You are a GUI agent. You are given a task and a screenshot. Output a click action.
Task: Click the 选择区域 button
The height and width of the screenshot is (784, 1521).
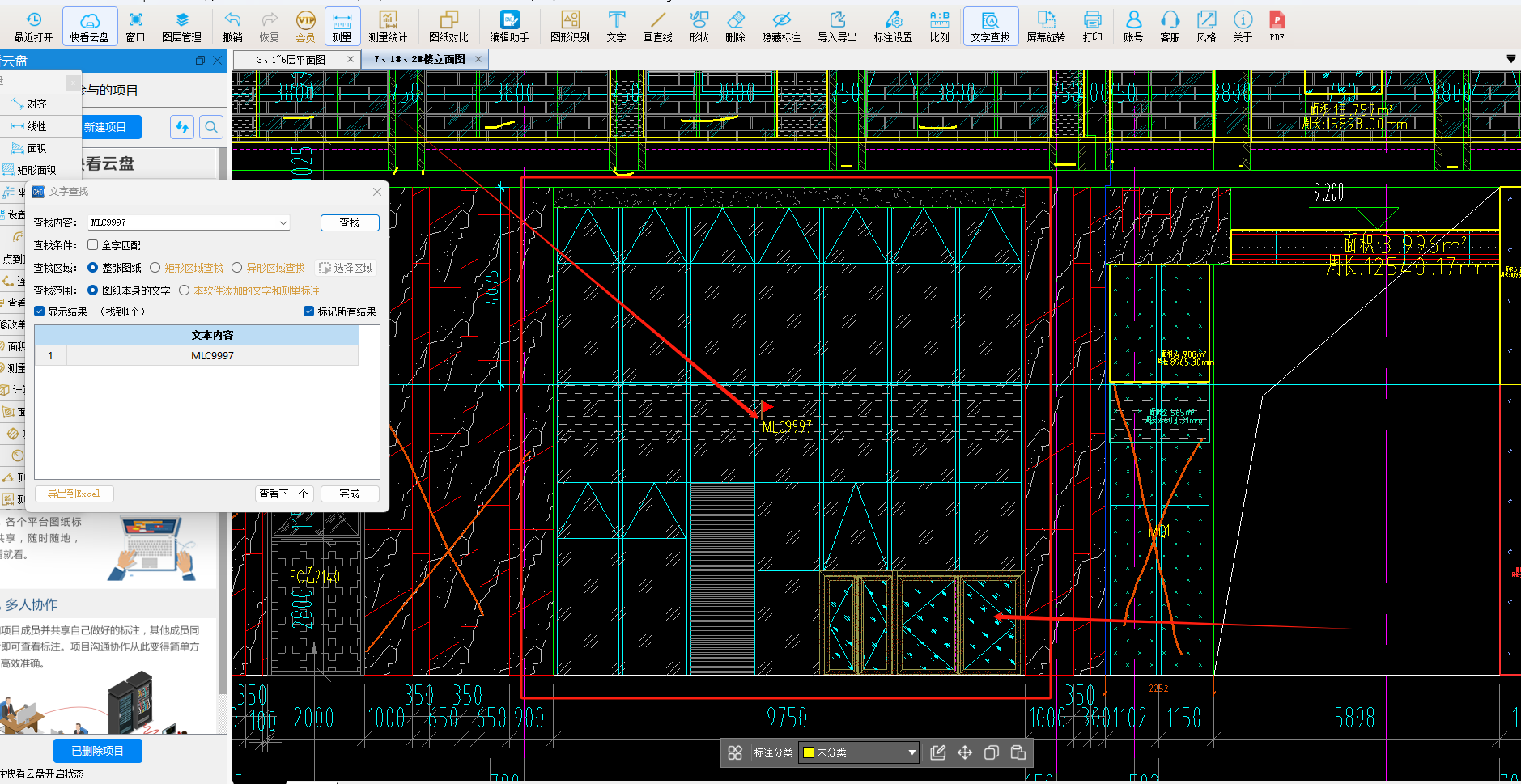coord(346,268)
